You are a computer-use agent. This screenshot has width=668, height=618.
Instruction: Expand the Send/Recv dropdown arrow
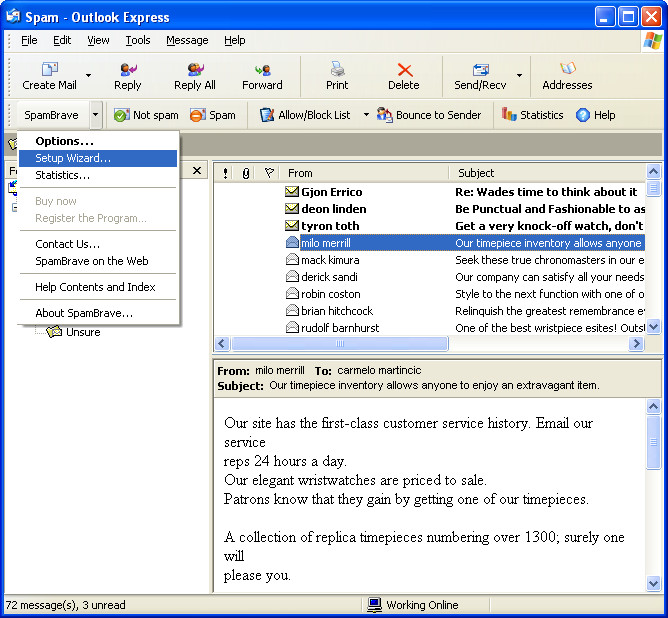tap(519, 75)
